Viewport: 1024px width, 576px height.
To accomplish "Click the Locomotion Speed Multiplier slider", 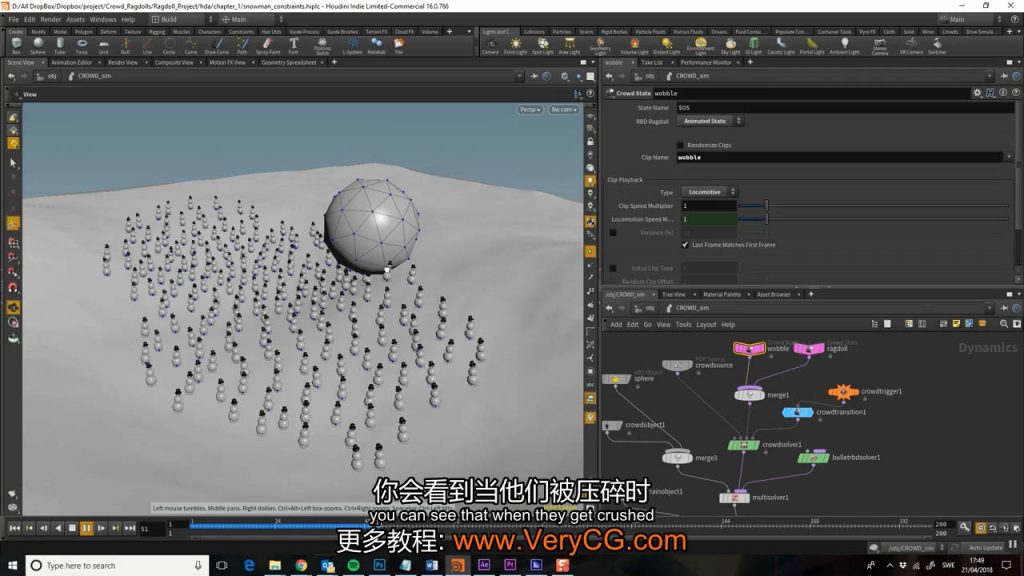I will [874, 219].
